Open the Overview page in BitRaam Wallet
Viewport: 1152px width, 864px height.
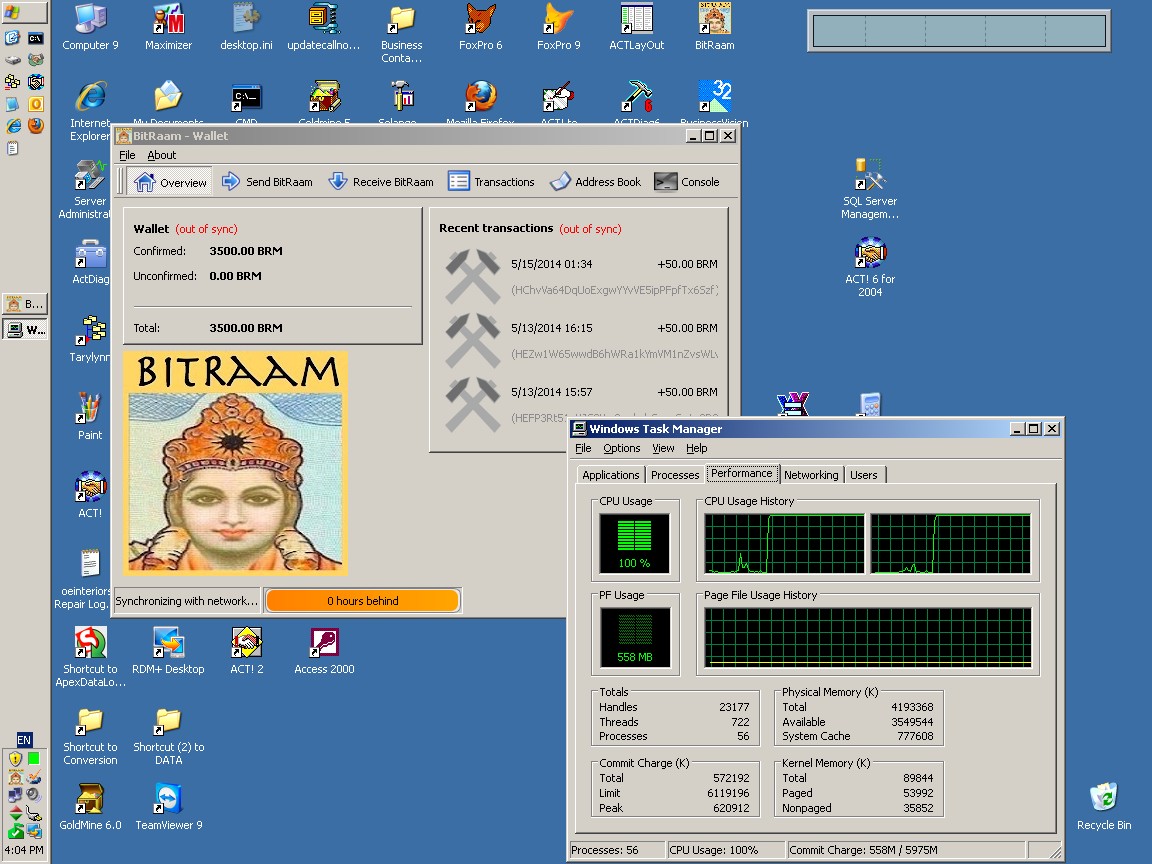(170, 182)
